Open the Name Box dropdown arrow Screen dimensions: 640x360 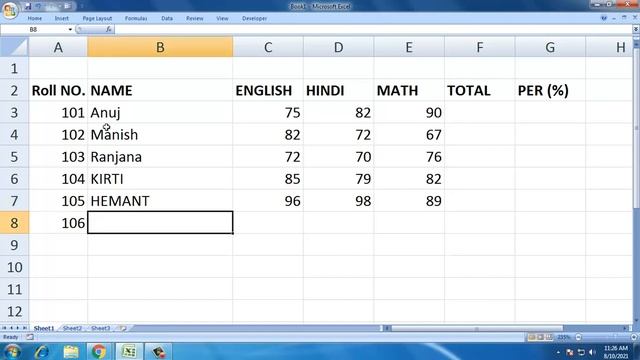pyautogui.click(x=70, y=29)
